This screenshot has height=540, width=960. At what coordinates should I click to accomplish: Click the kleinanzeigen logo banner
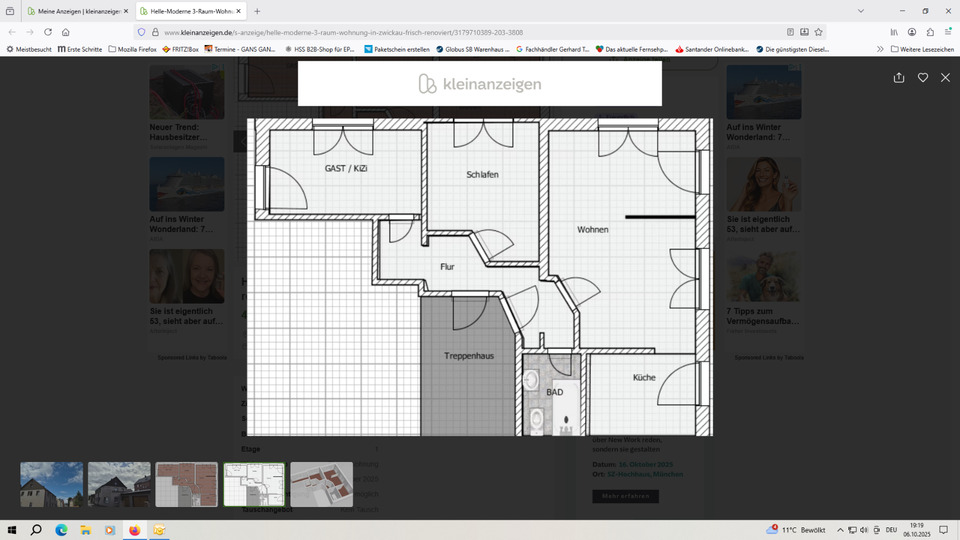[479, 84]
